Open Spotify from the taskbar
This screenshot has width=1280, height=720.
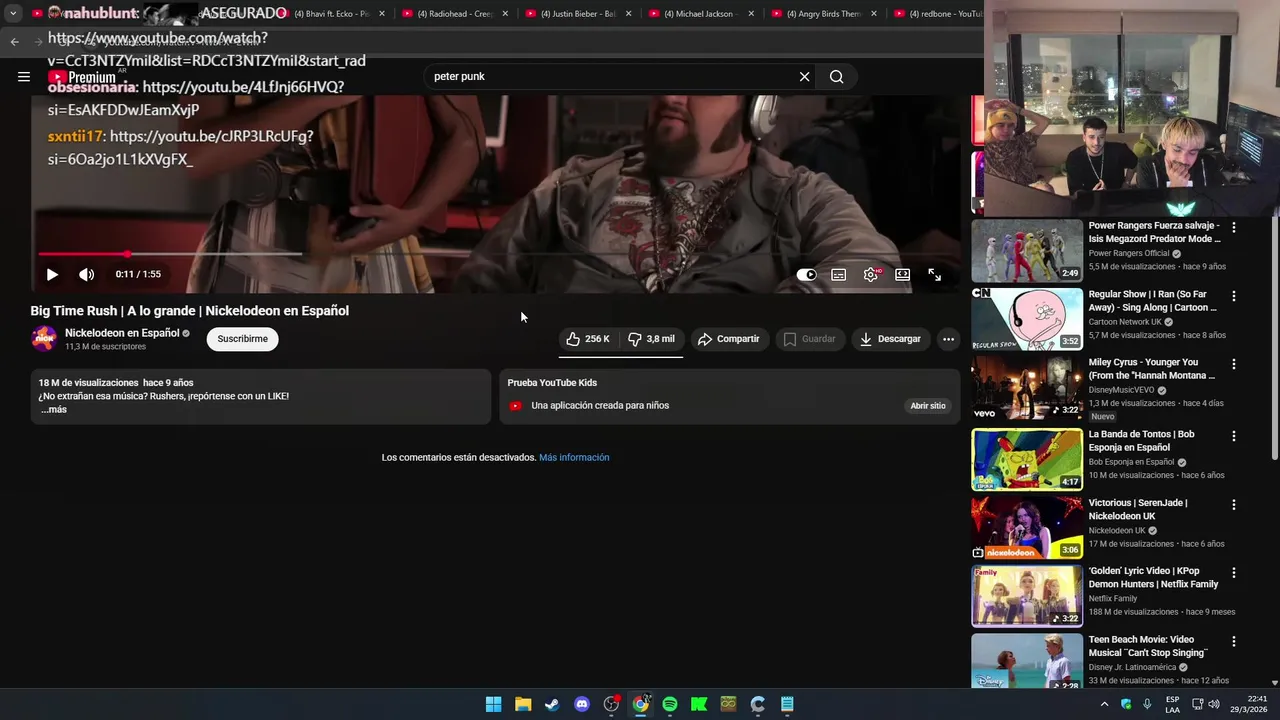tap(670, 704)
